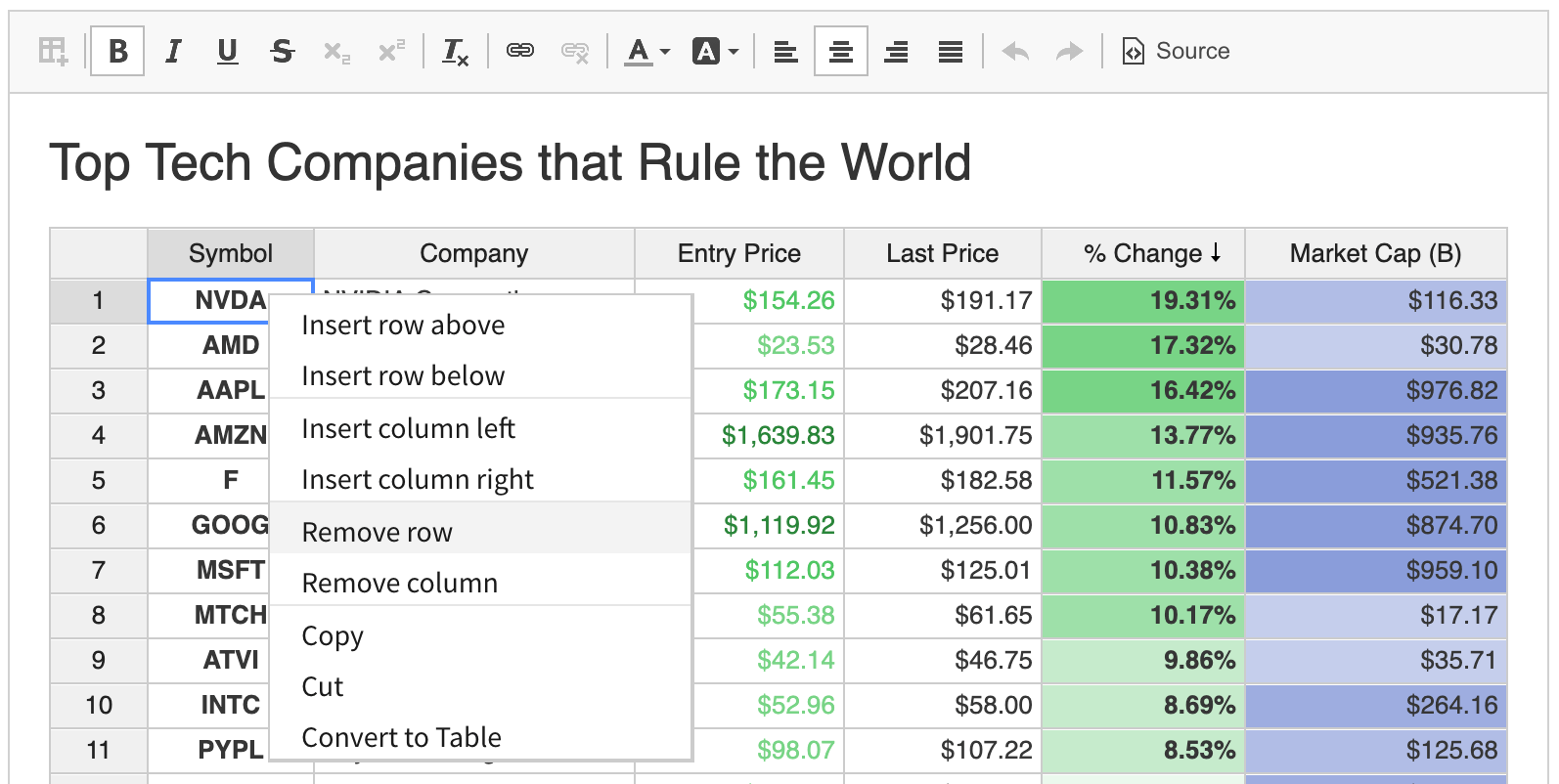Click the $191.17 last price cell

tap(943, 300)
